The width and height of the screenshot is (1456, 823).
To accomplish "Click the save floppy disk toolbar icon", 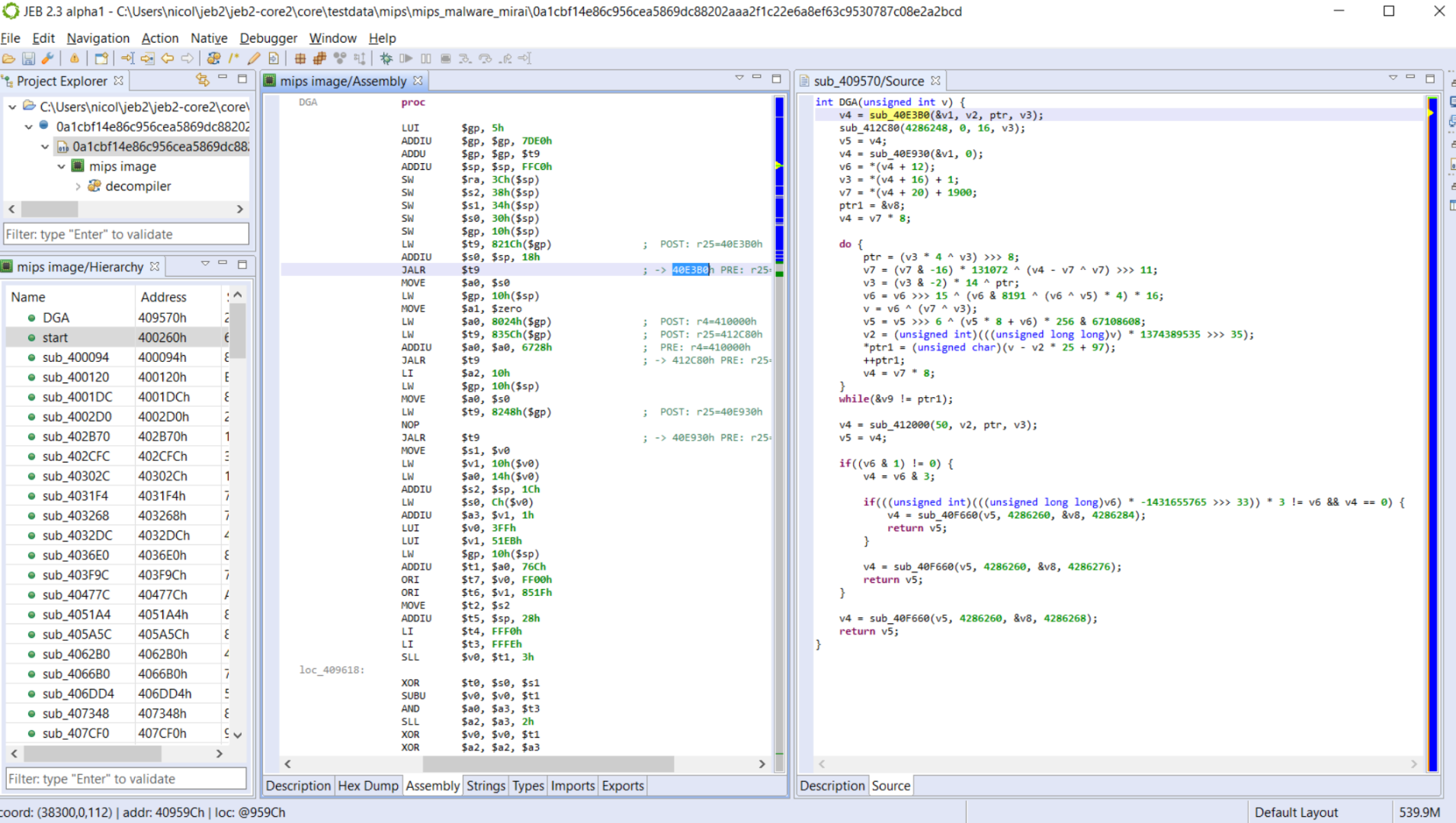I will 28,59.
